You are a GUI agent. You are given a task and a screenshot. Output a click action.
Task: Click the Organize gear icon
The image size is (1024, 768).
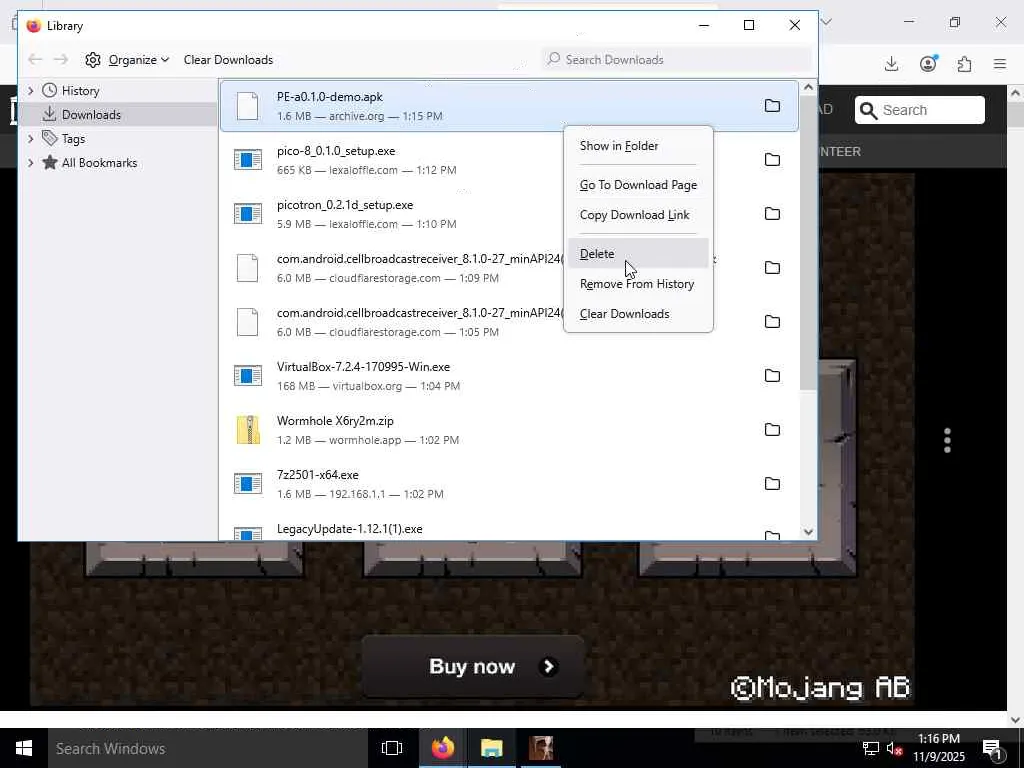[x=93, y=59]
